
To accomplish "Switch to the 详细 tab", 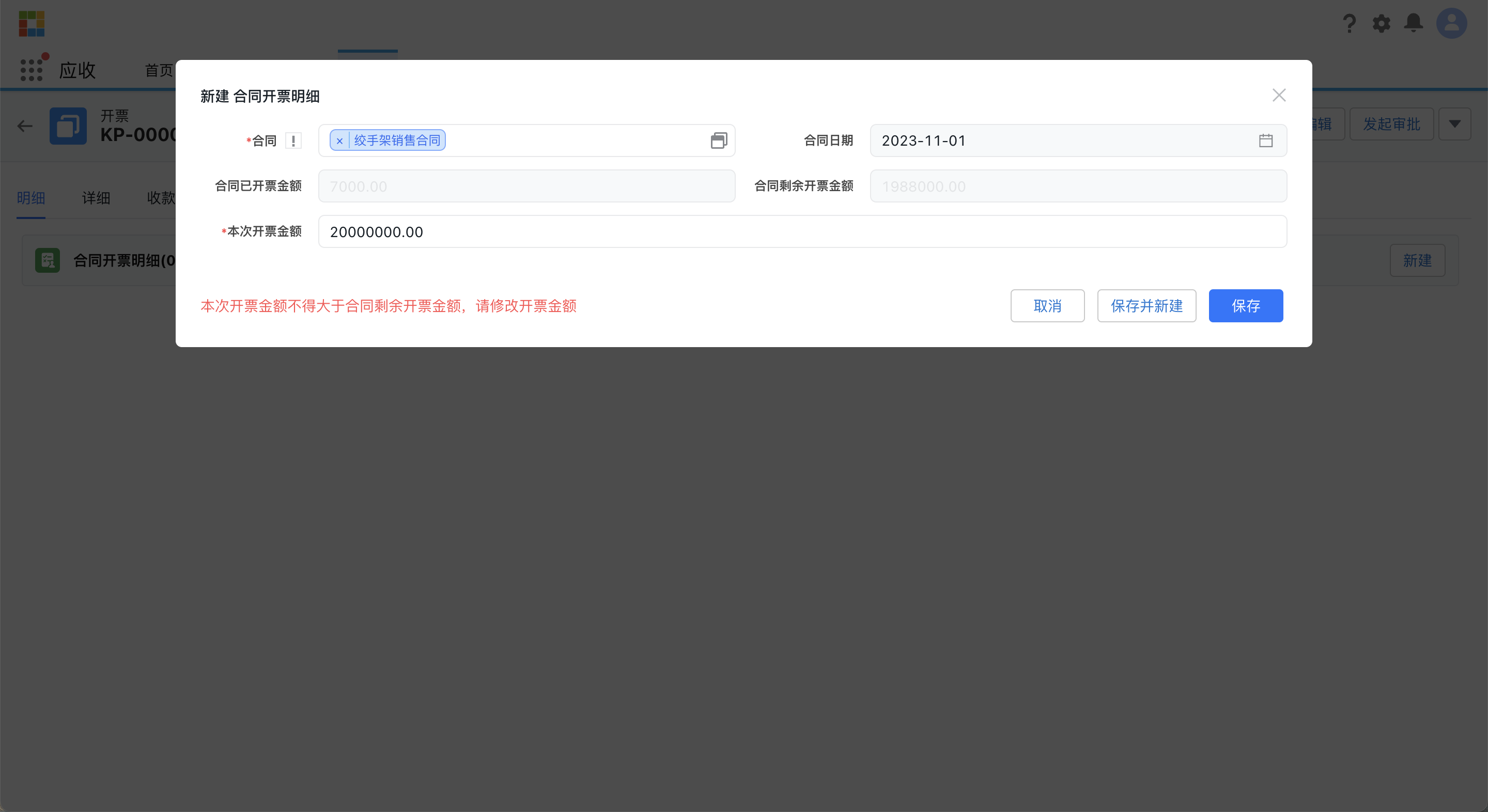I will [96, 198].
